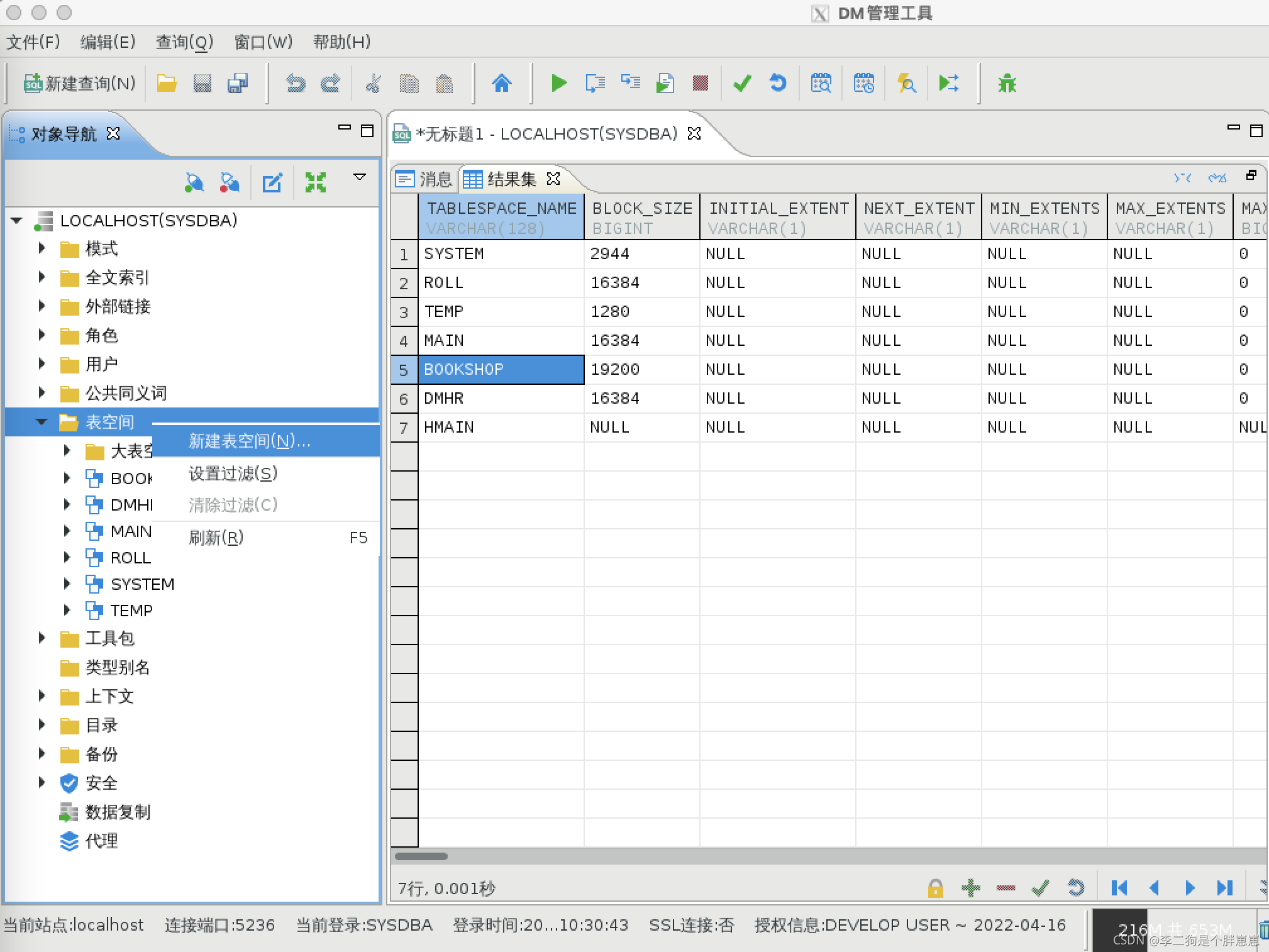Expand the 全文索引 folder
Screen dimensions: 1269x952
point(42,277)
